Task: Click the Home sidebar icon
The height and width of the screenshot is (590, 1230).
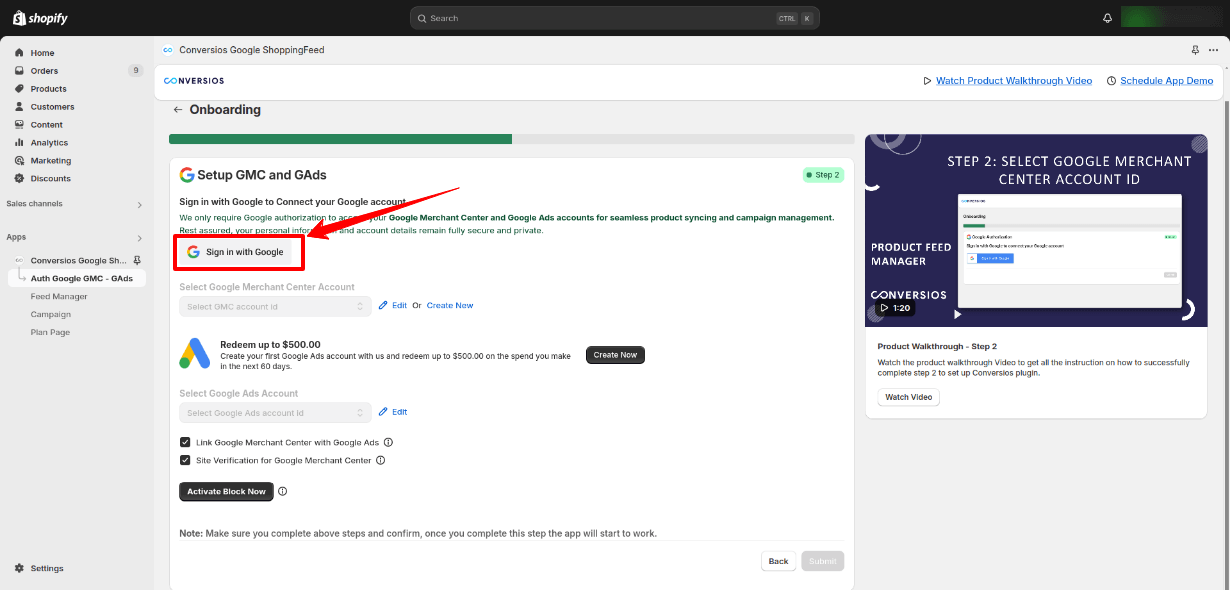Action: (19, 53)
